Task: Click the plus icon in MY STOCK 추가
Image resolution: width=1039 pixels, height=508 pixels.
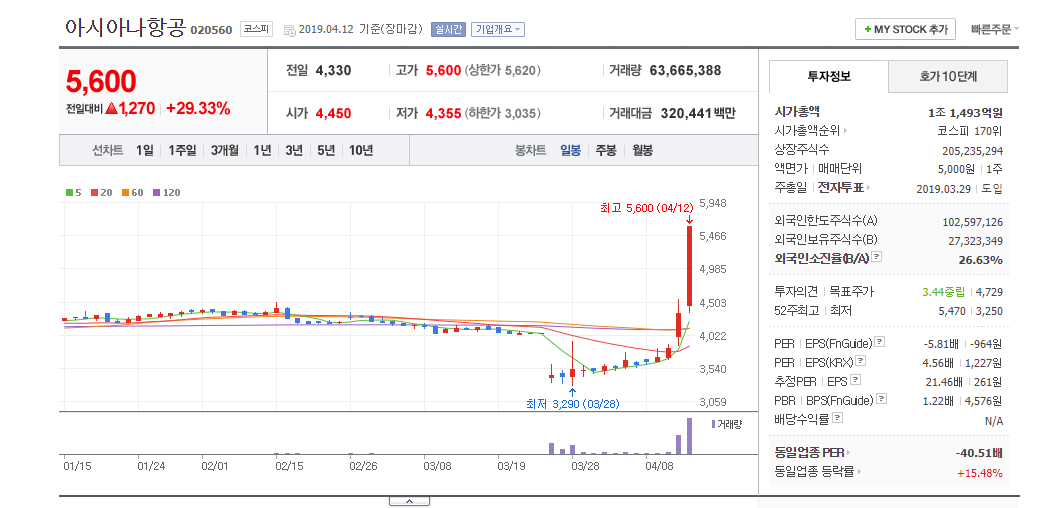Action: click(x=867, y=29)
